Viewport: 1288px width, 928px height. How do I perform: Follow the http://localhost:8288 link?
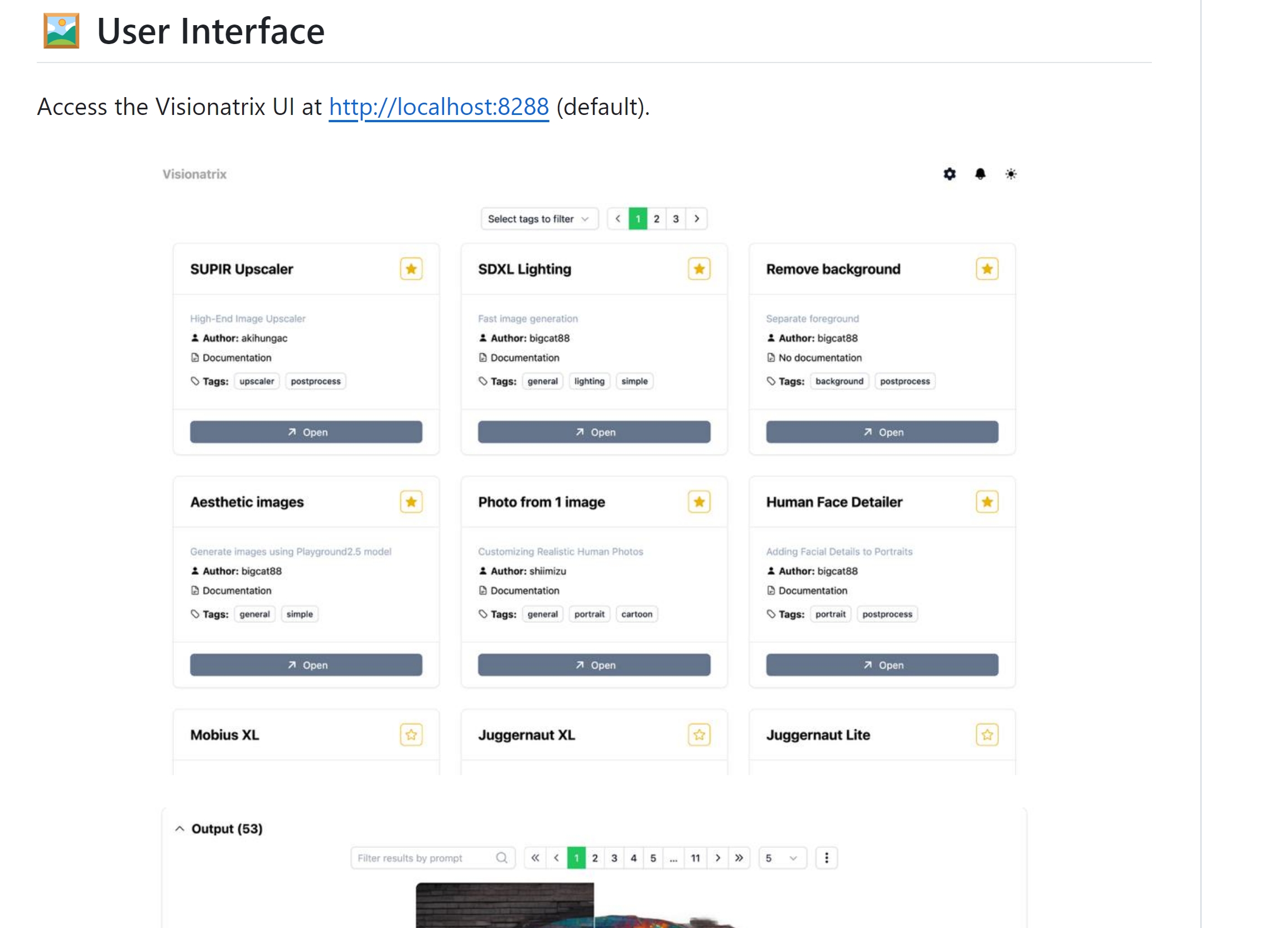coord(439,107)
